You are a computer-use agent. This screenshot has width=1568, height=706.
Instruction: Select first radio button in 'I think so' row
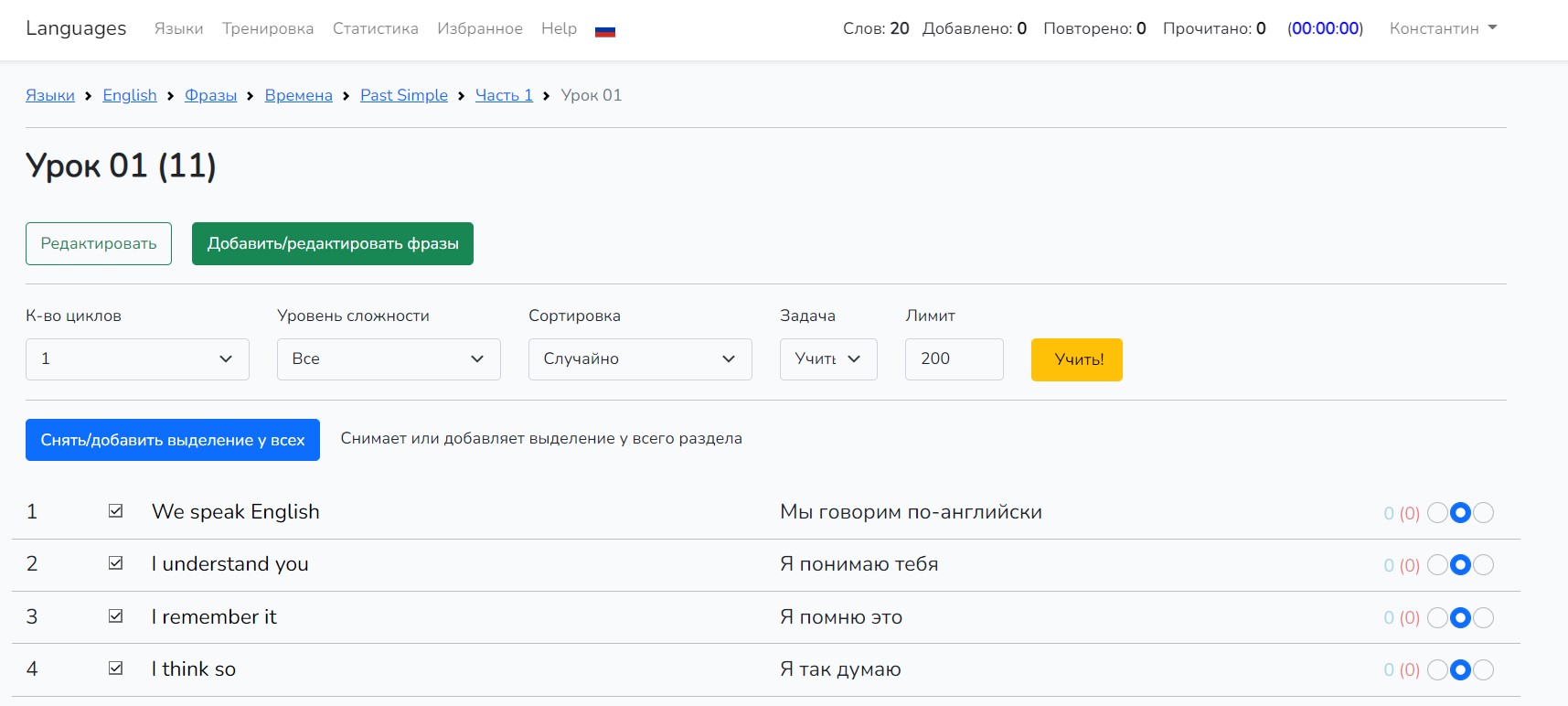[x=1437, y=670]
